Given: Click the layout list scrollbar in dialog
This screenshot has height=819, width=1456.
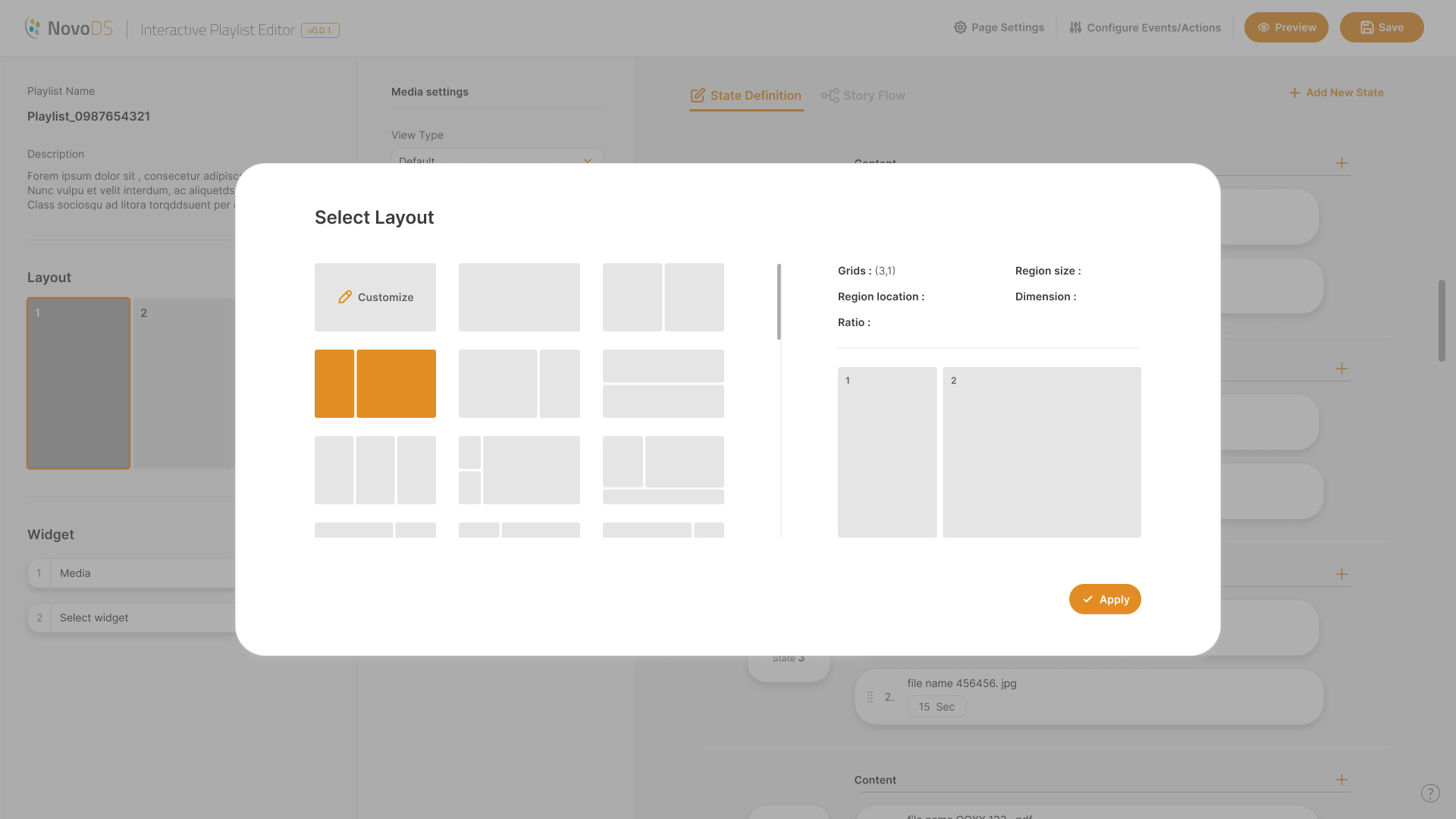Looking at the screenshot, I should tap(779, 302).
